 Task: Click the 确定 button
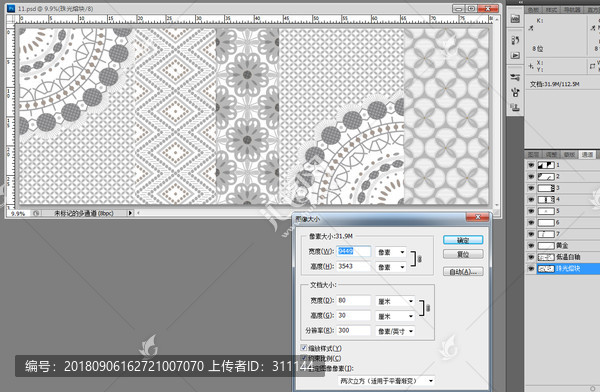[x=463, y=240]
